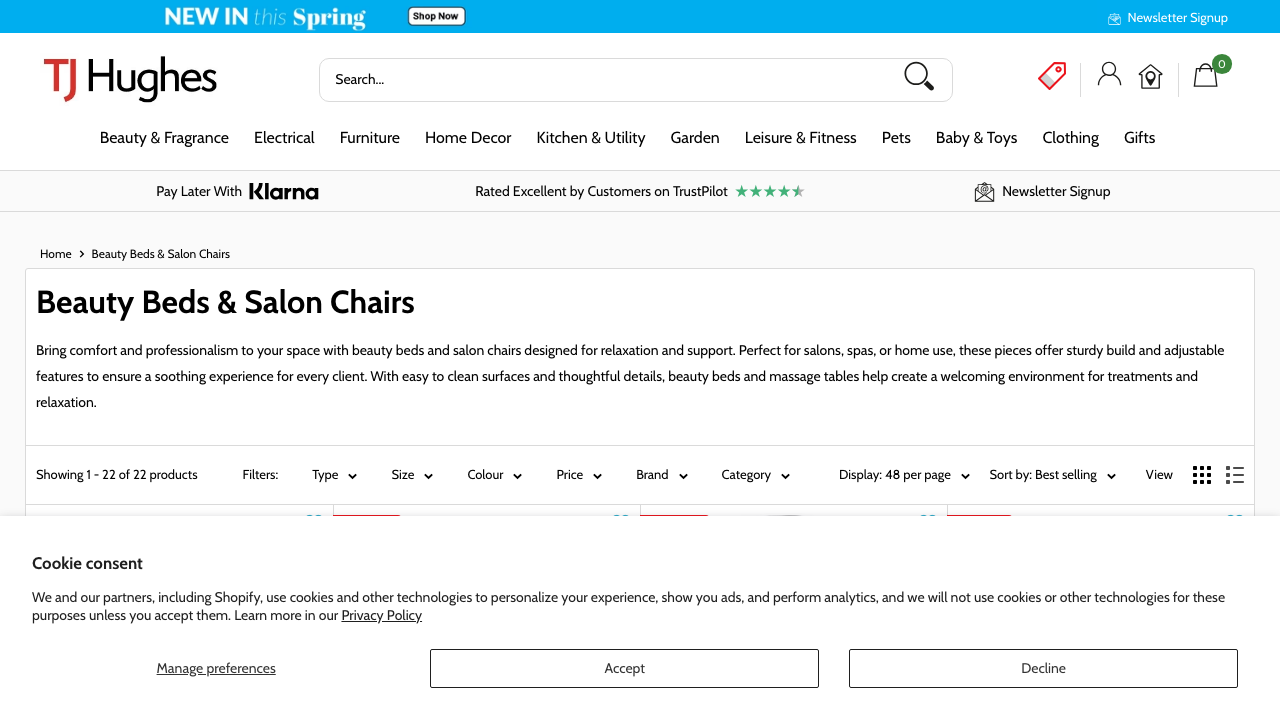The height and width of the screenshot is (720, 1280).
Task: Click the search magnifier icon
Action: coord(919,77)
